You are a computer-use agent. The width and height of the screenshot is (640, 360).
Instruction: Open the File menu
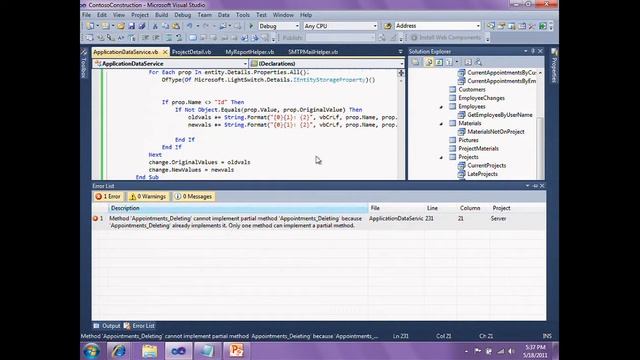pos(87,15)
